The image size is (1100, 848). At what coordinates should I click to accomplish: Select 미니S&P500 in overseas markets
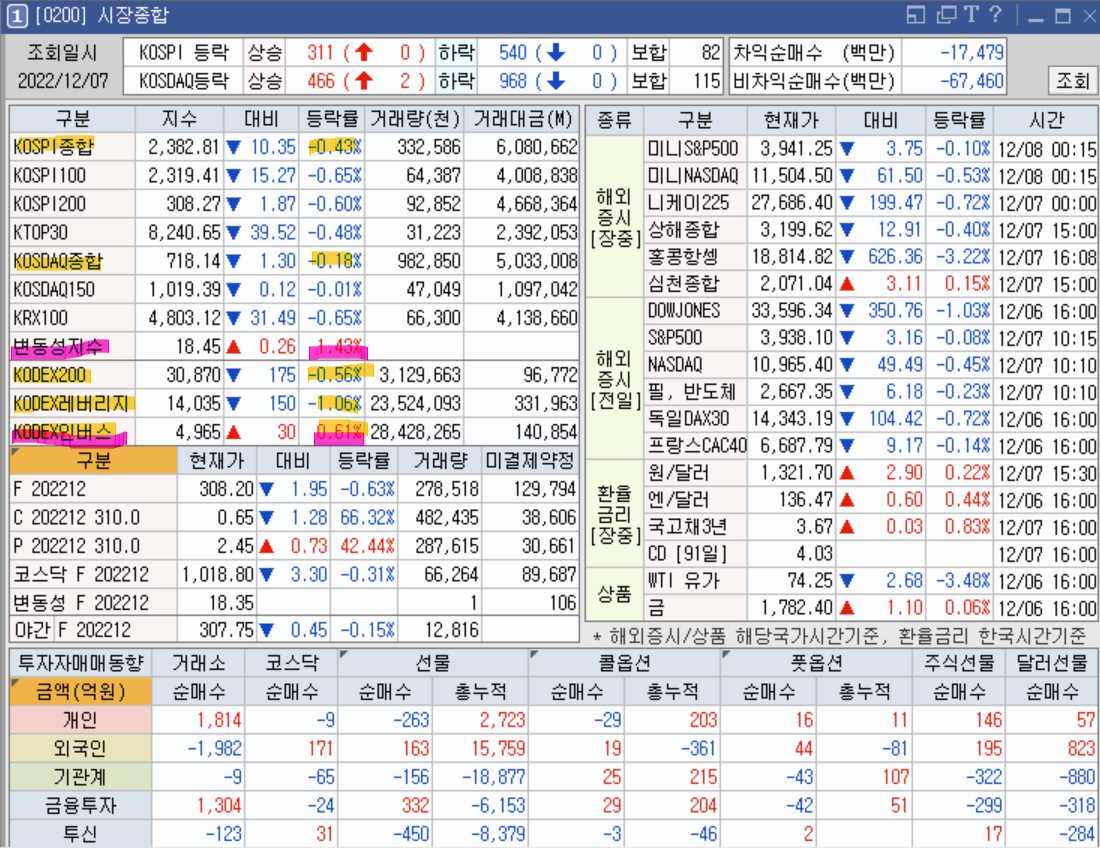point(871,149)
